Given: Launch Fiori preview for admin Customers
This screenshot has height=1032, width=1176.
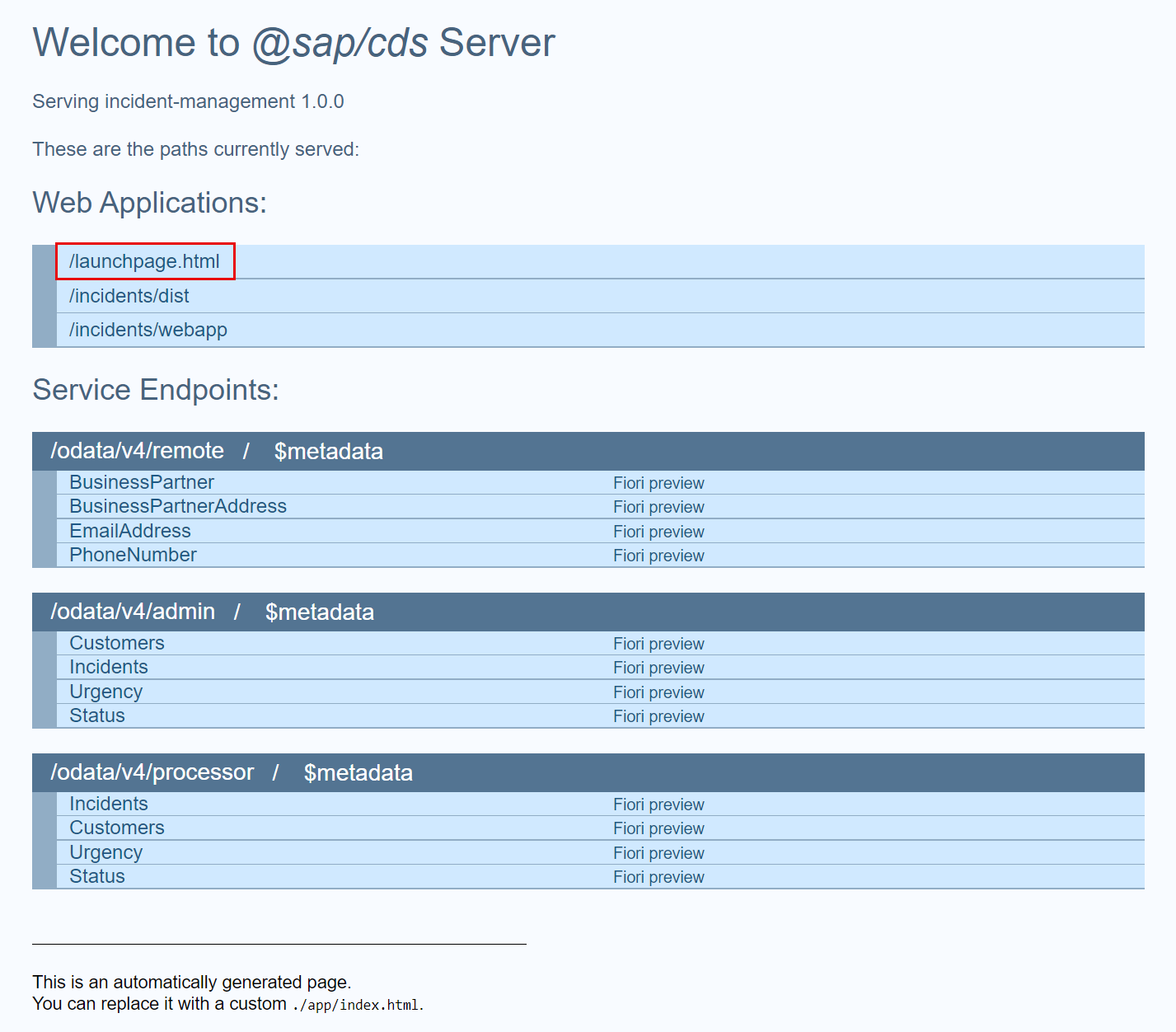Looking at the screenshot, I should [658, 644].
